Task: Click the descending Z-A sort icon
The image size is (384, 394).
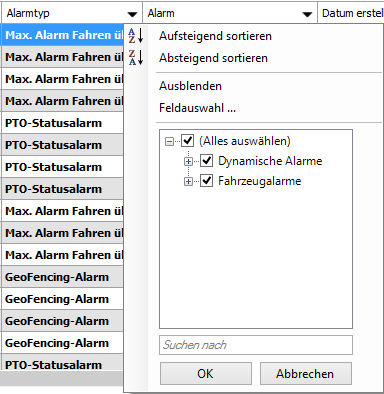Action: pos(136,58)
